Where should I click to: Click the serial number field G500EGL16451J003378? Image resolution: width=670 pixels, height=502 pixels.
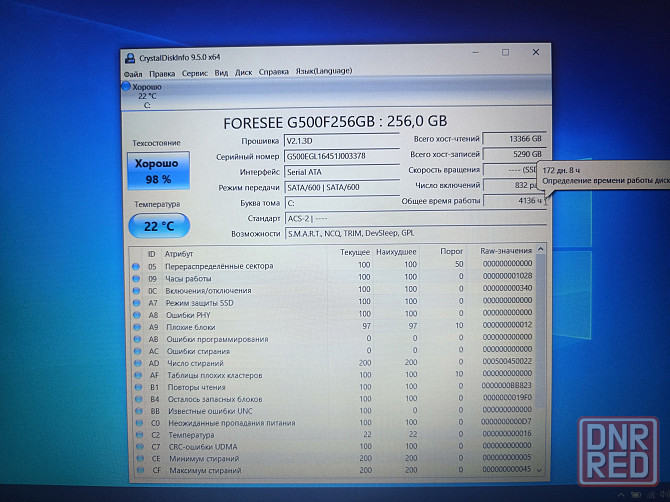click(341, 156)
